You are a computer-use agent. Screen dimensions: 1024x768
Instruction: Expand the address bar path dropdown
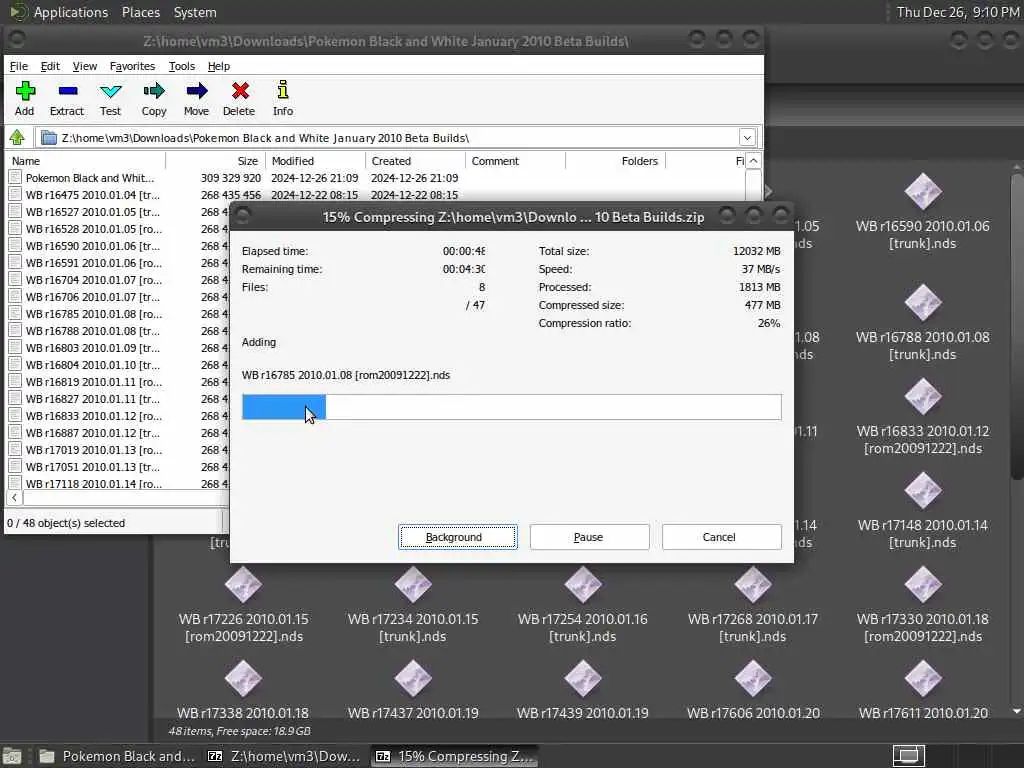pos(747,138)
